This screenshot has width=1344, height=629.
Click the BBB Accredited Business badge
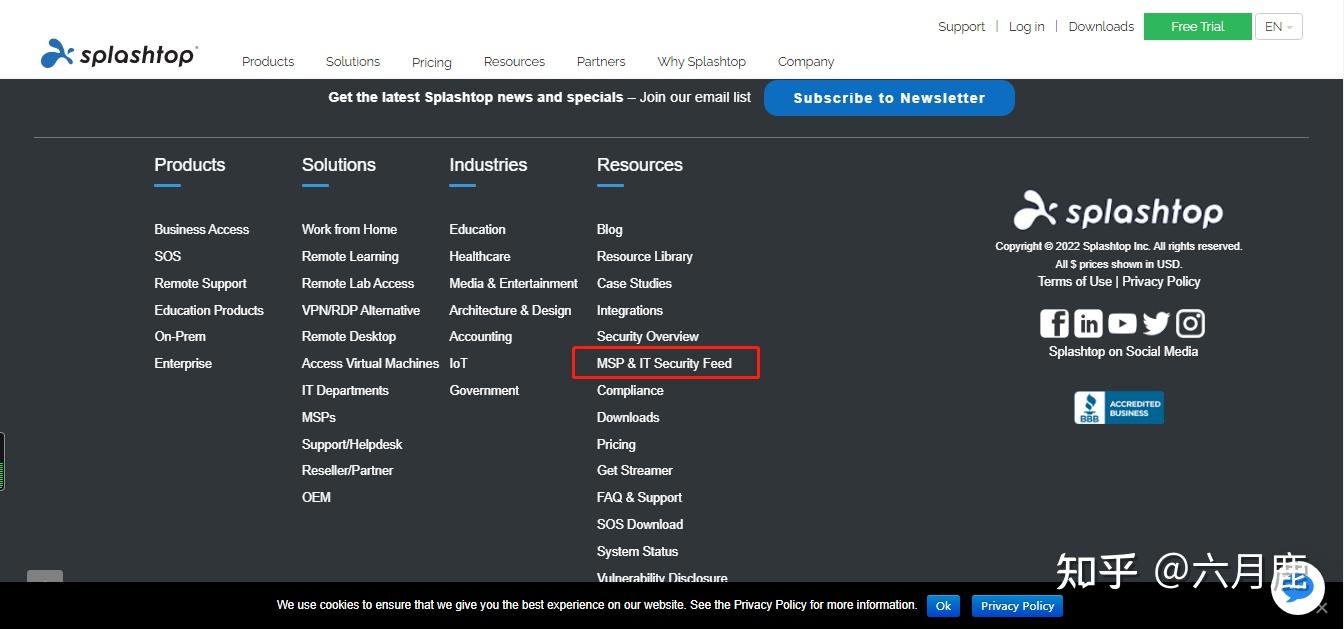coord(1118,407)
